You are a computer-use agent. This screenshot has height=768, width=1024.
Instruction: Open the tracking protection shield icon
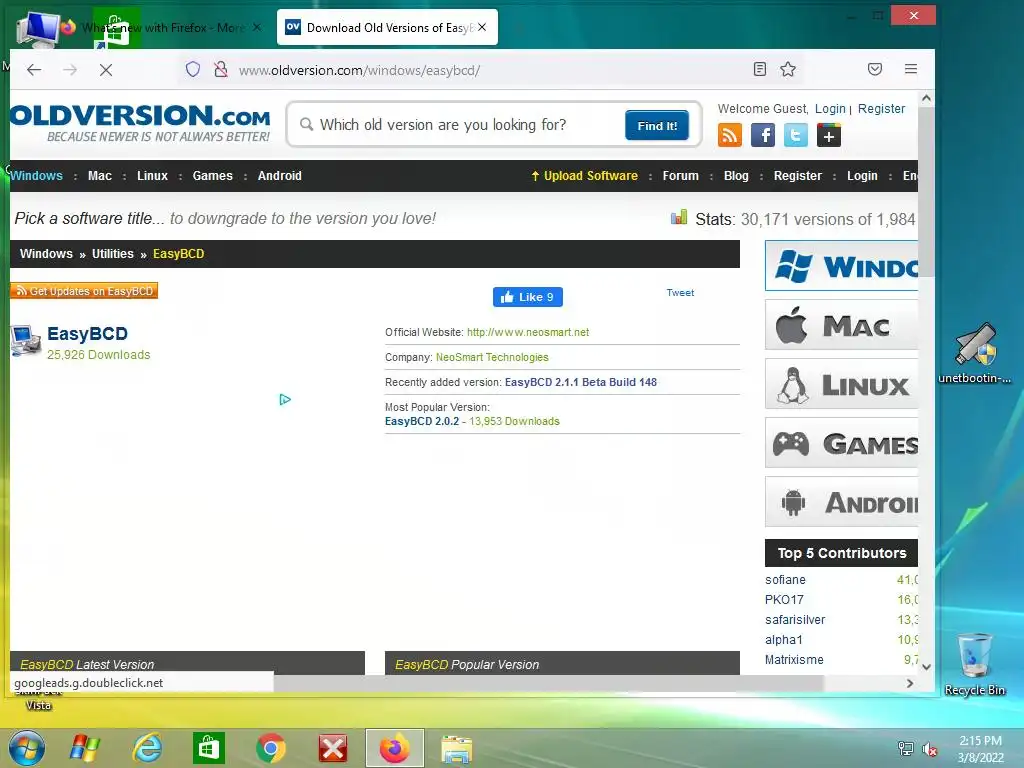[x=193, y=69]
